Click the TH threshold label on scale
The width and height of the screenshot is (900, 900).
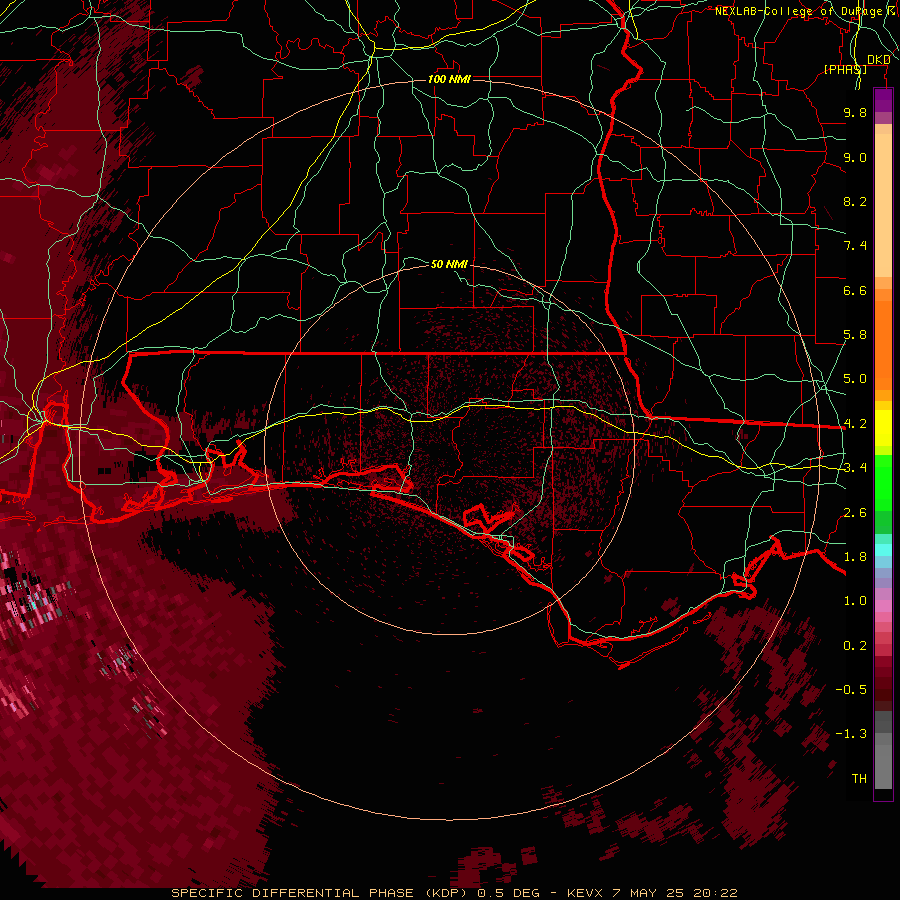(x=859, y=779)
